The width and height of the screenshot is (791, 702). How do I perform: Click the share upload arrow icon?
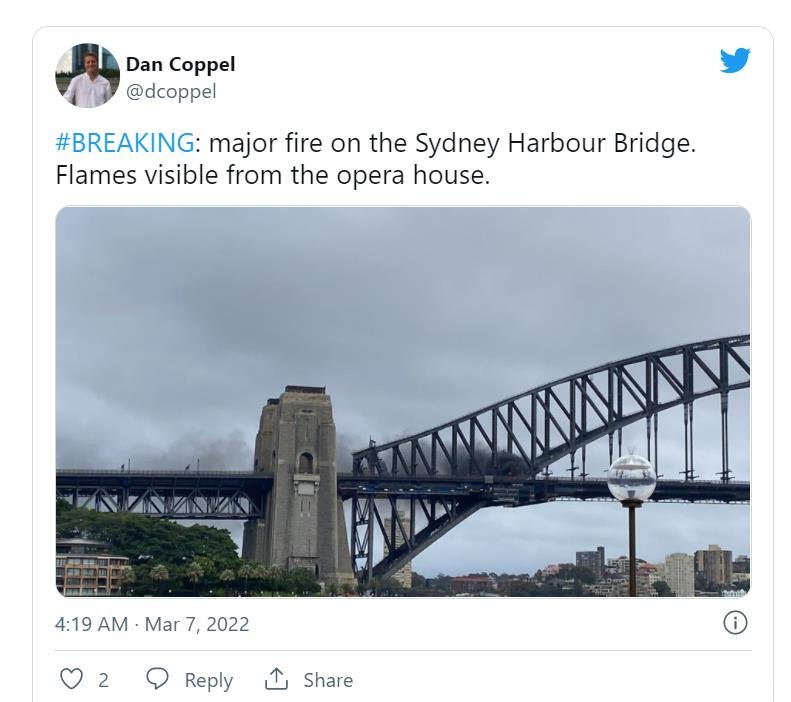coord(276,679)
